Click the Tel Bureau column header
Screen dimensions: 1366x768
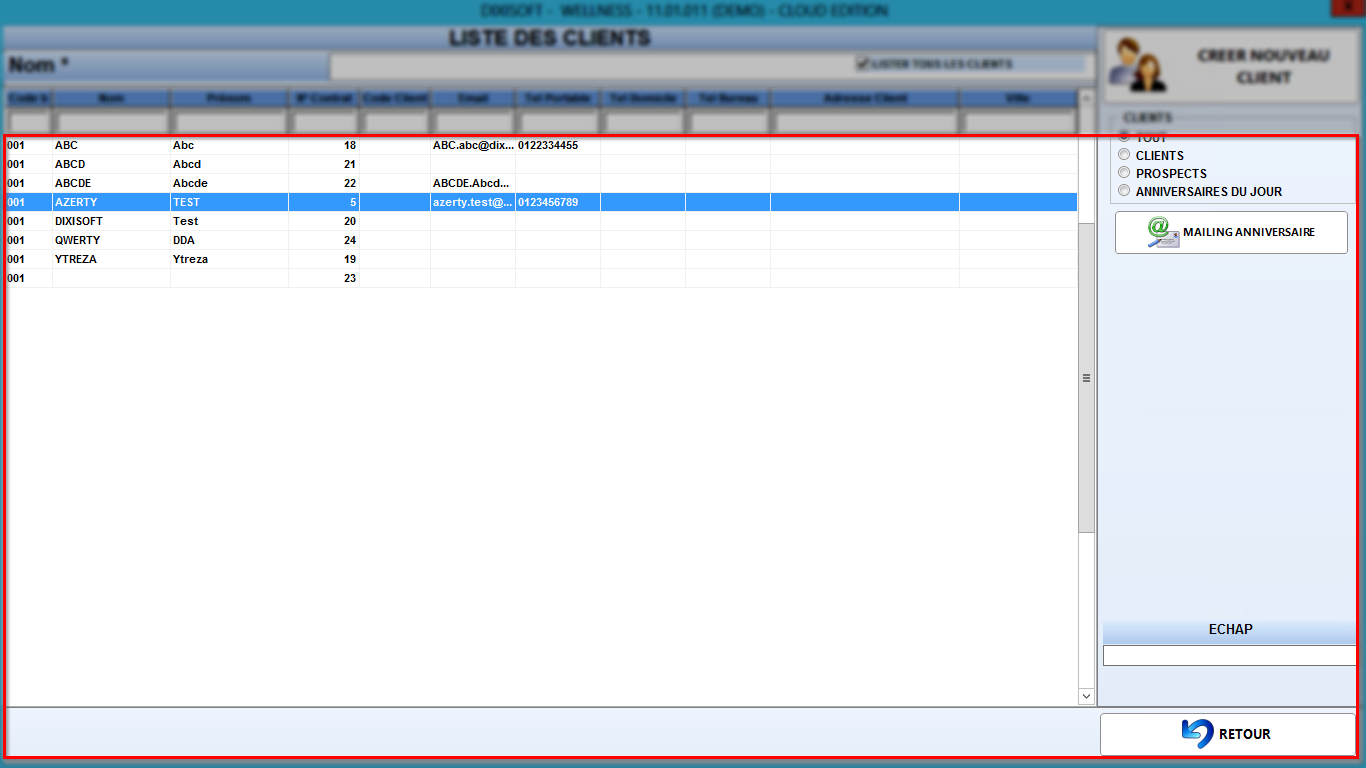coord(728,99)
